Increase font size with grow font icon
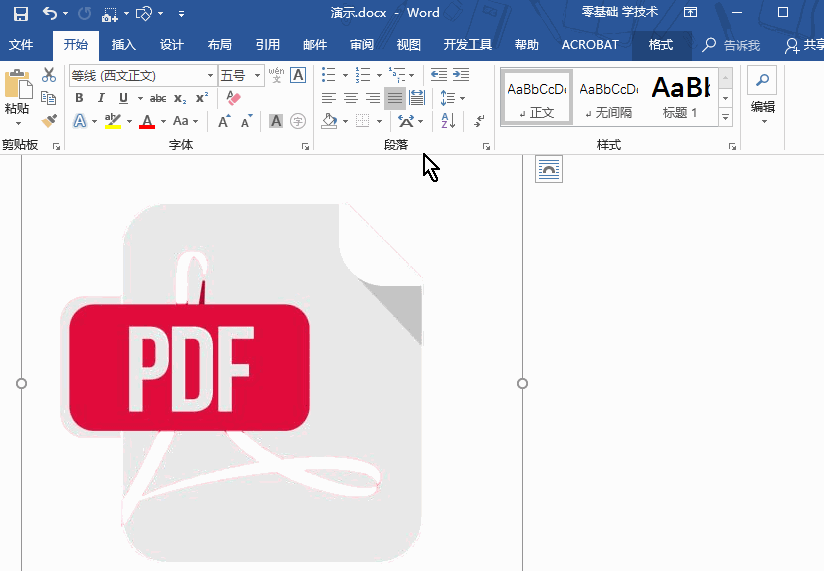This screenshot has width=824, height=571. [x=224, y=121]
